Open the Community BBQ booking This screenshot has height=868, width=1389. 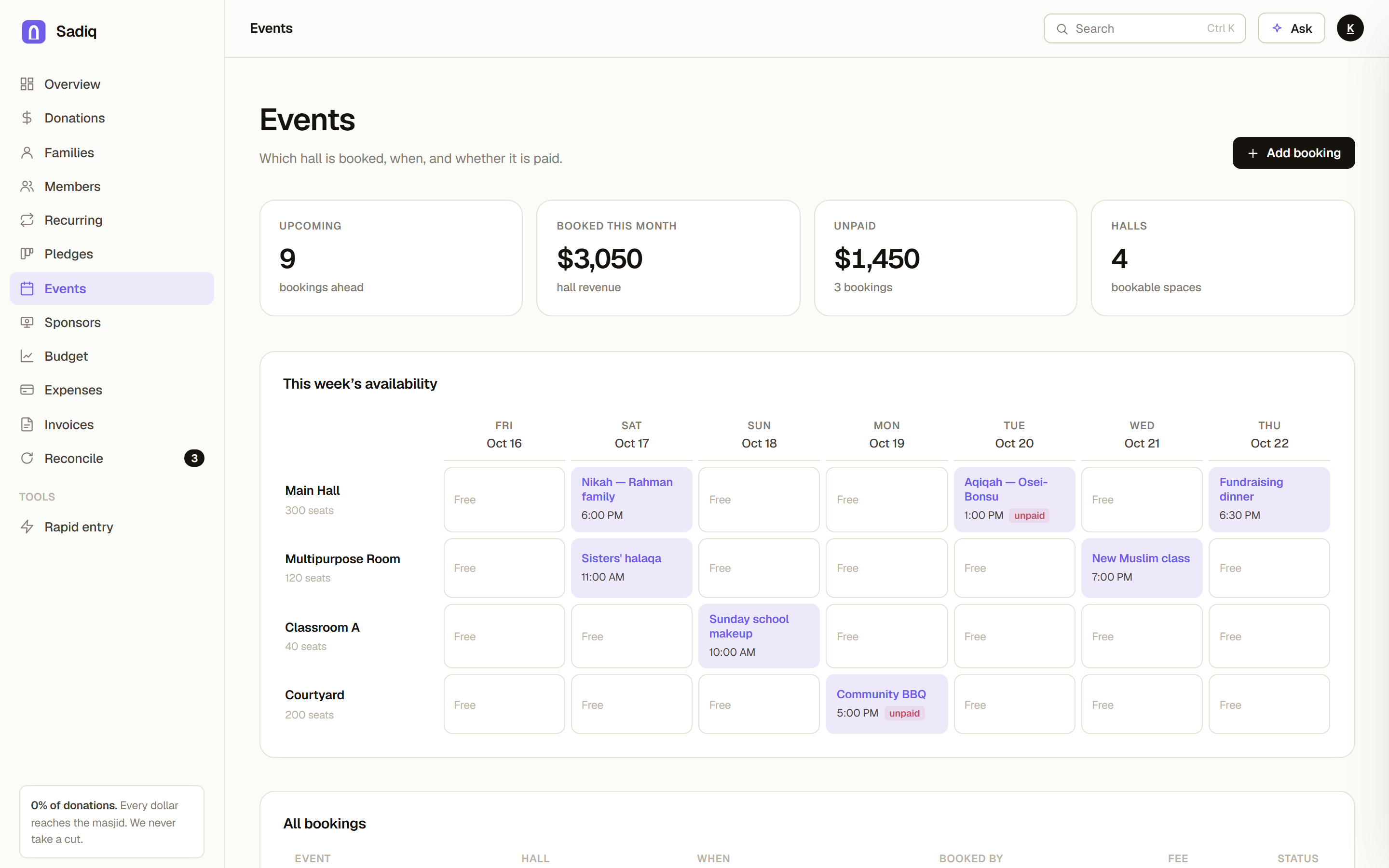tap(886, 704)
